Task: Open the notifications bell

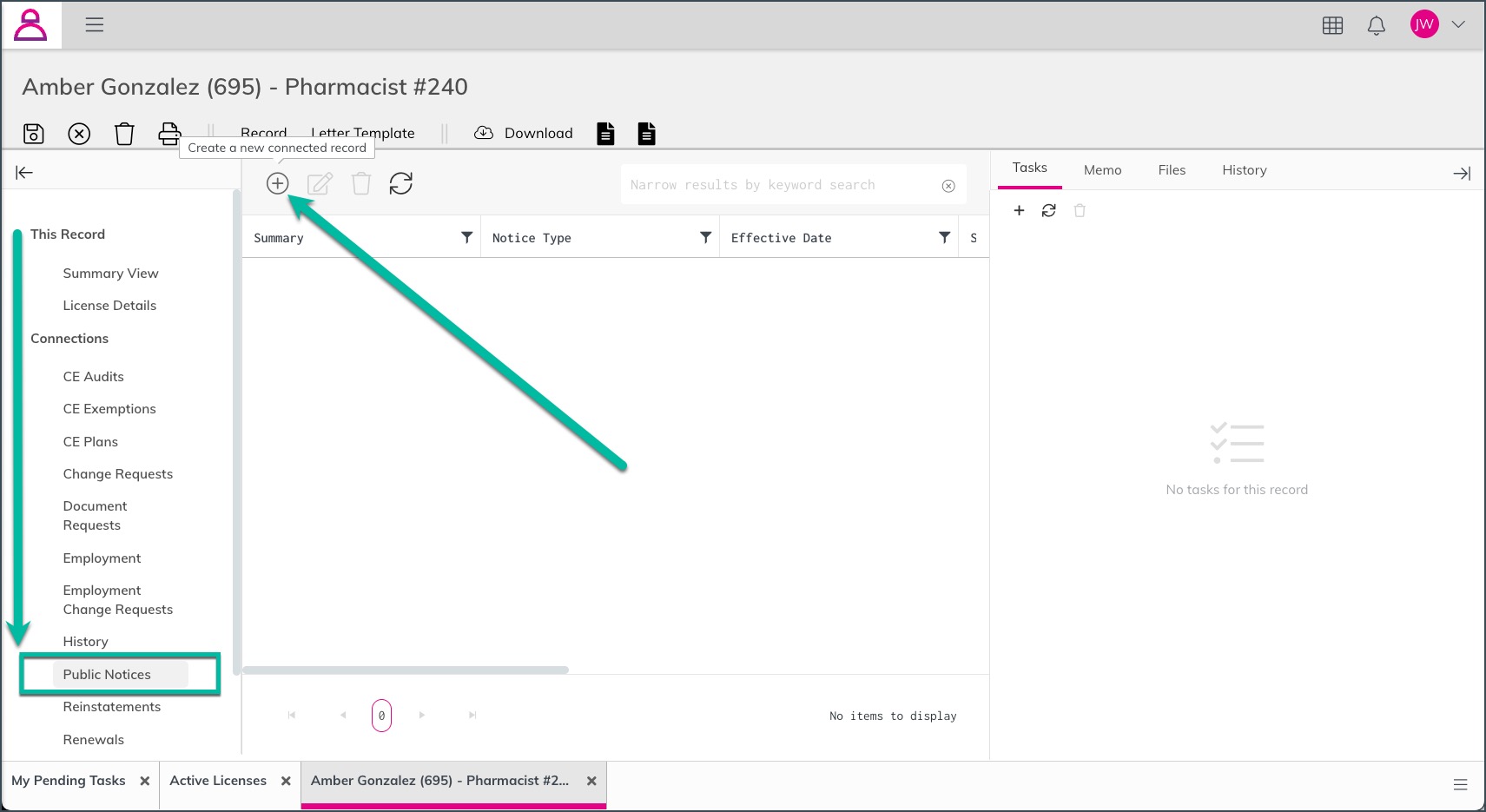Action: pyautogui.click(x=1377, y=25)
